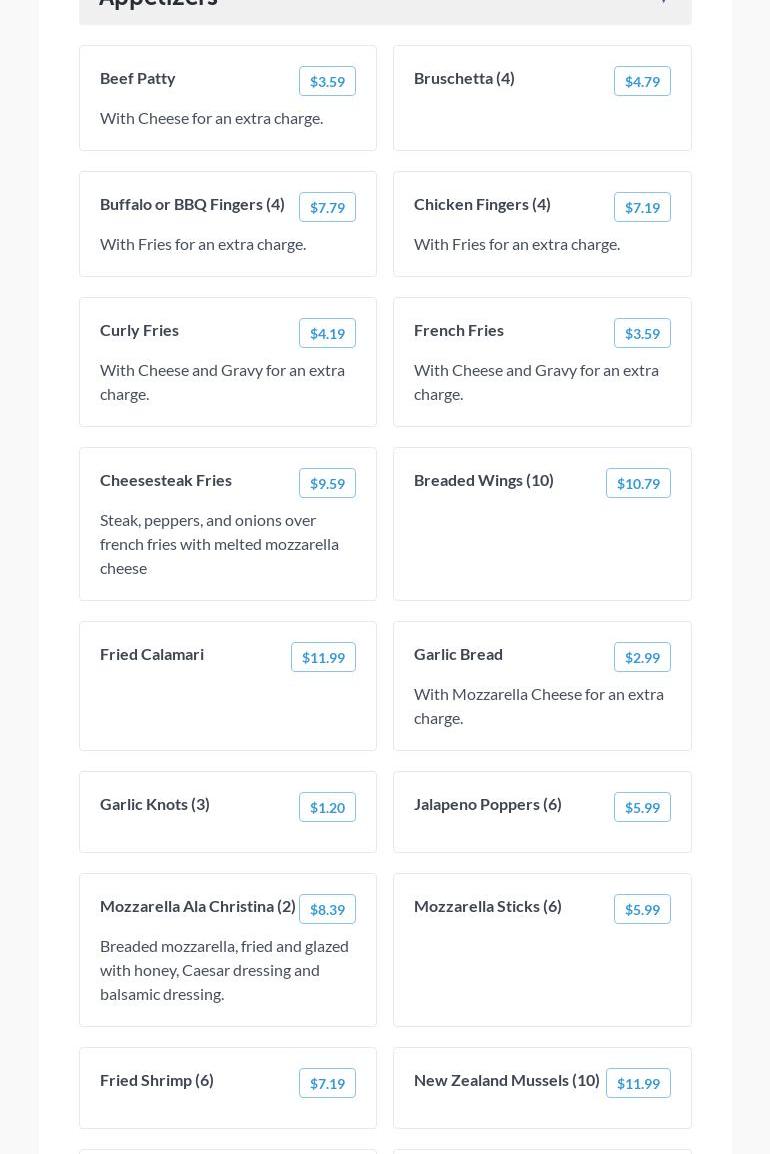Add Bruschetta (4) via its $4.79 price
This screenshot has height=1154, width=770.
[642, 81]
